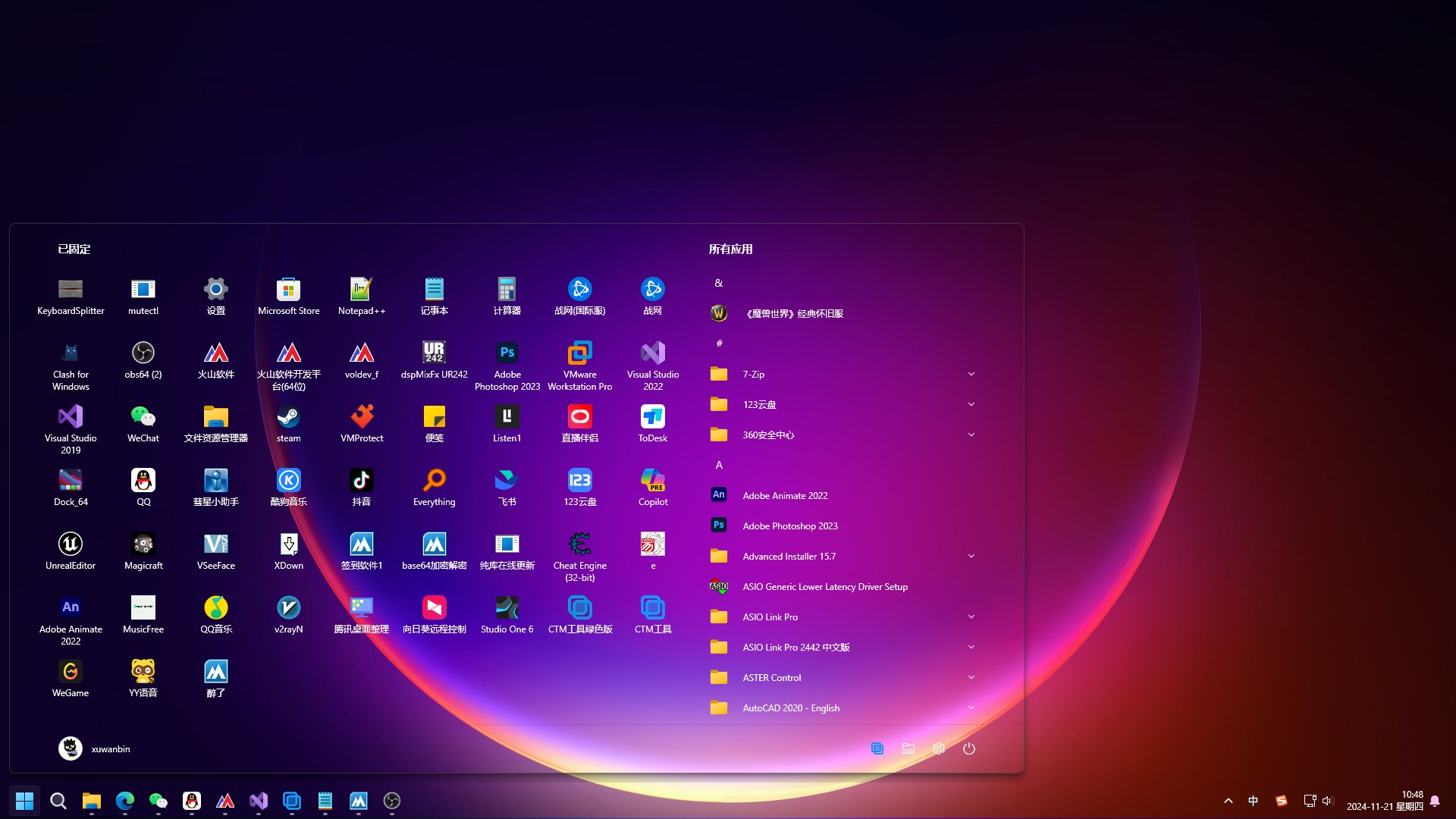Viewport: 1456px width, 819px height.
Task: Click the power button in Start menu
Action: coord(968,748)
